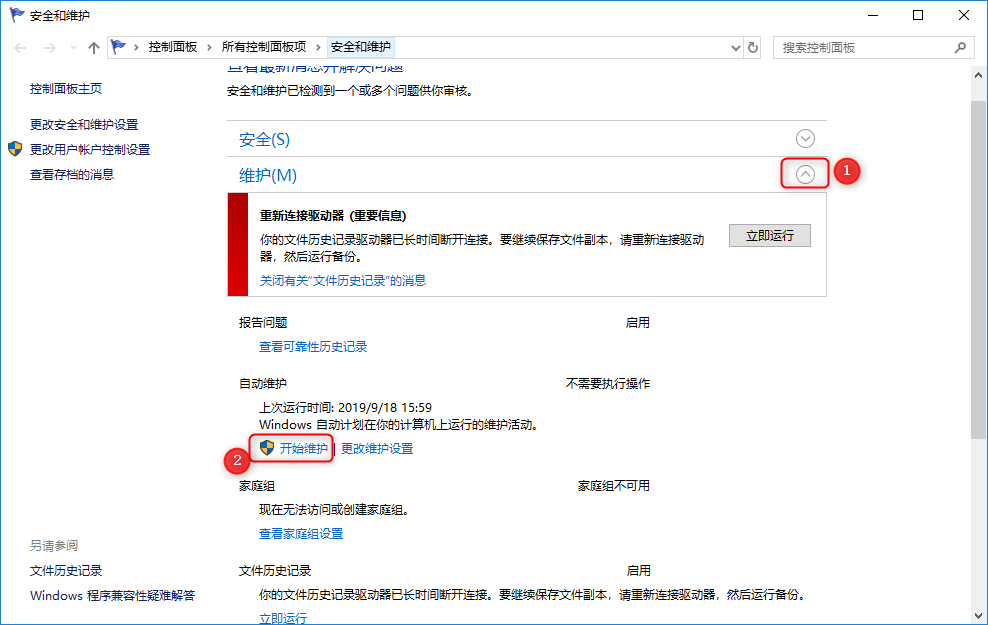Open address bar history dropdown

coord(735,48)
